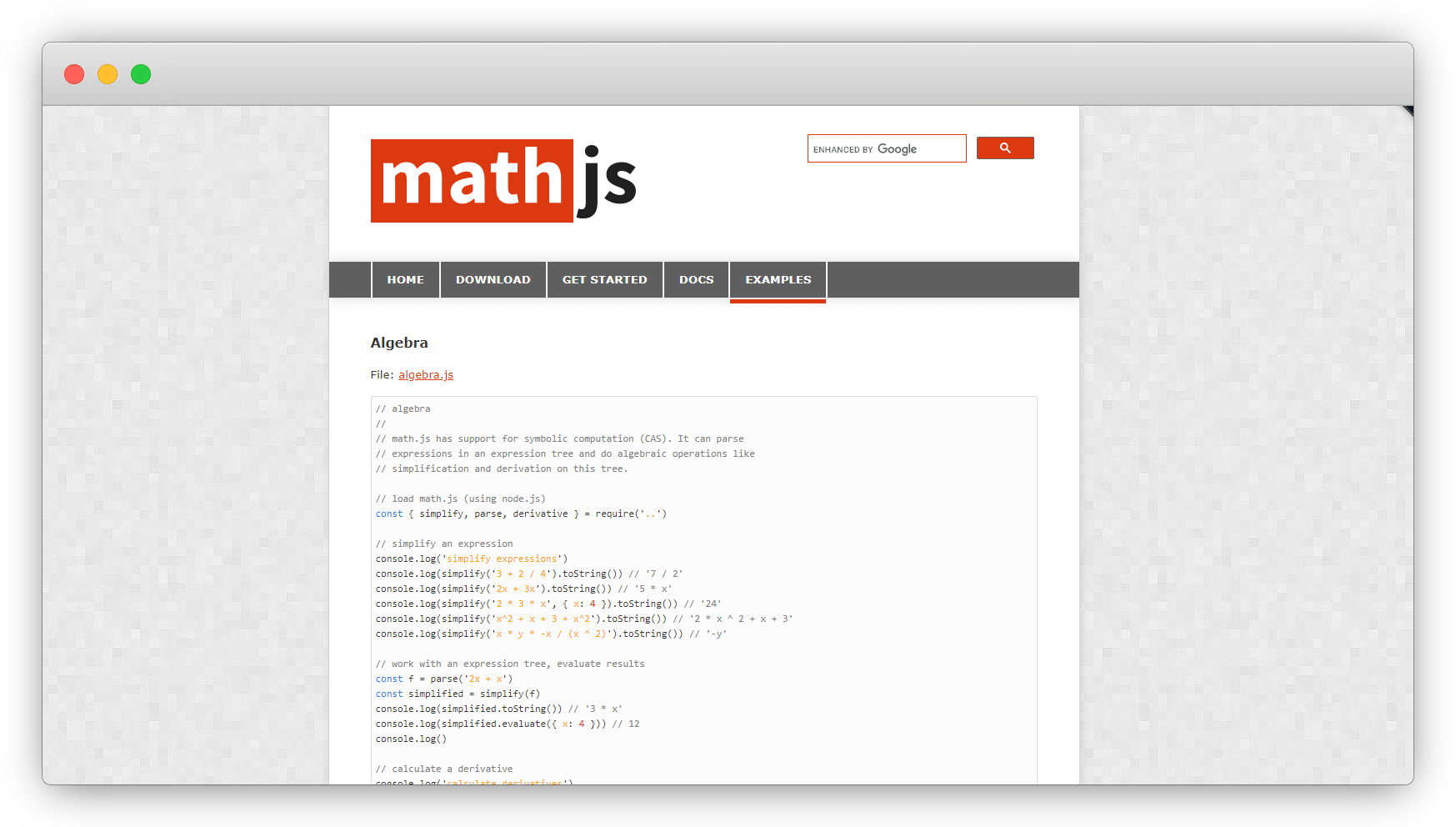The width and height of the screenshot is (1456, 827).
Task: Click the const f = parse('2x + x') line
Action: [x=444, y=679]
